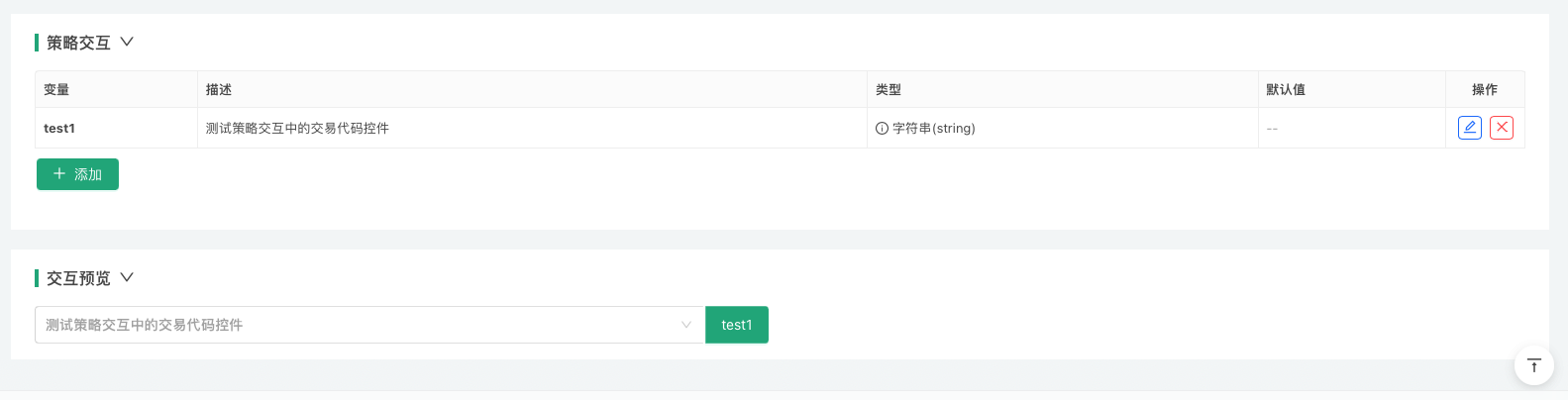Click the 描述 column header

pyautogui.click(x=219, y=90)
